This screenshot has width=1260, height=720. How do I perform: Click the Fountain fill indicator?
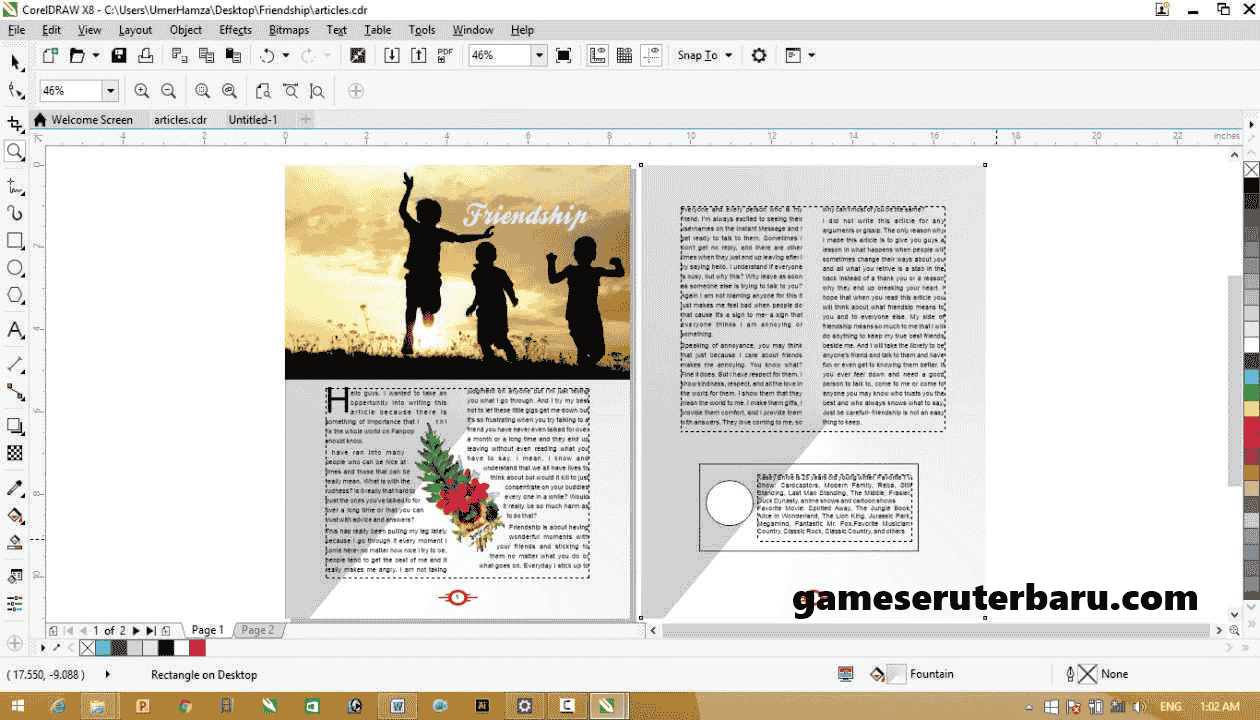(x=911, y=674)
